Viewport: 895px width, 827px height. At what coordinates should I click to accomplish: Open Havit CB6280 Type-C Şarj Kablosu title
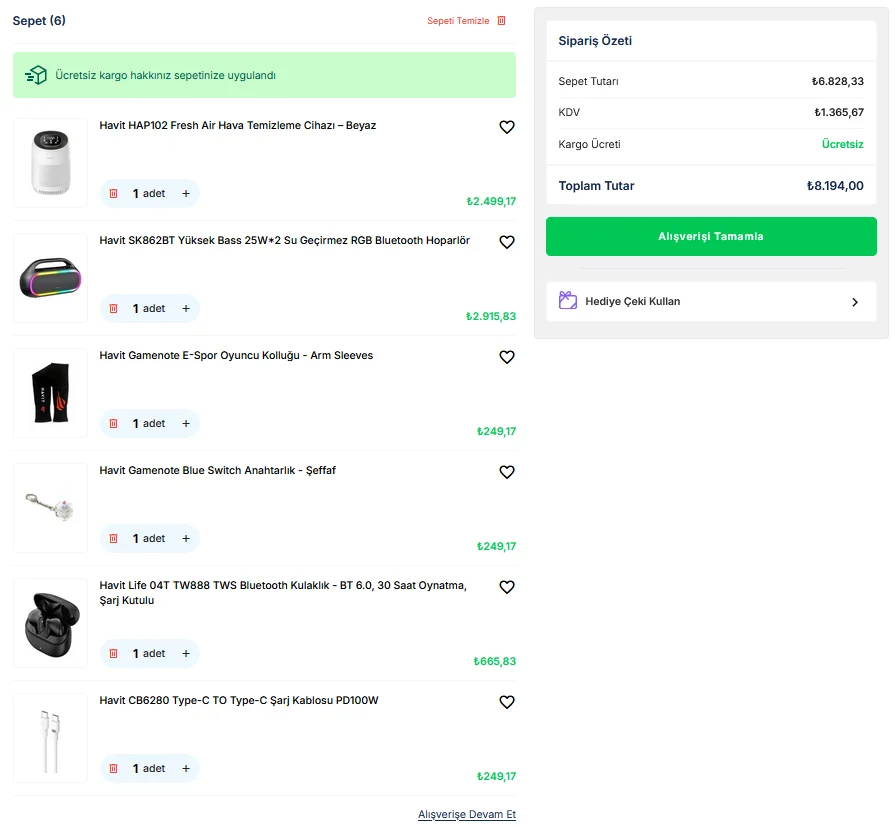[239, 700]
